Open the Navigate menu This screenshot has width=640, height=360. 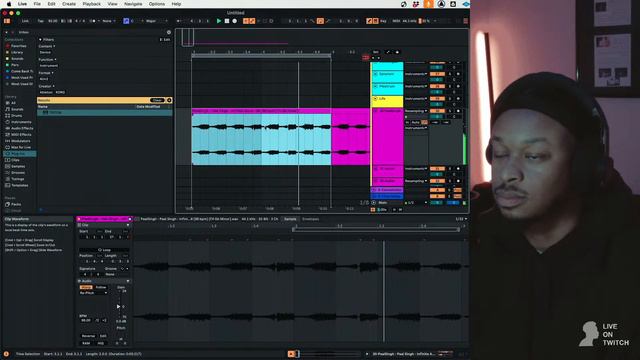coord(133,4)
